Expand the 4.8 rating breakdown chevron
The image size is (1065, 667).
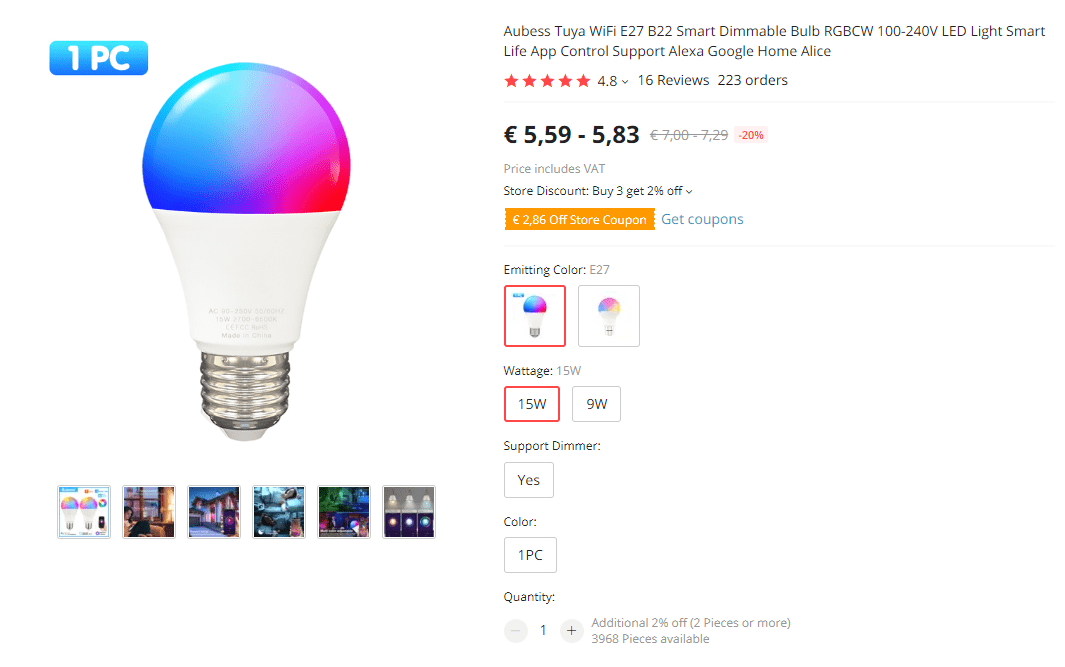pos(625,82)
